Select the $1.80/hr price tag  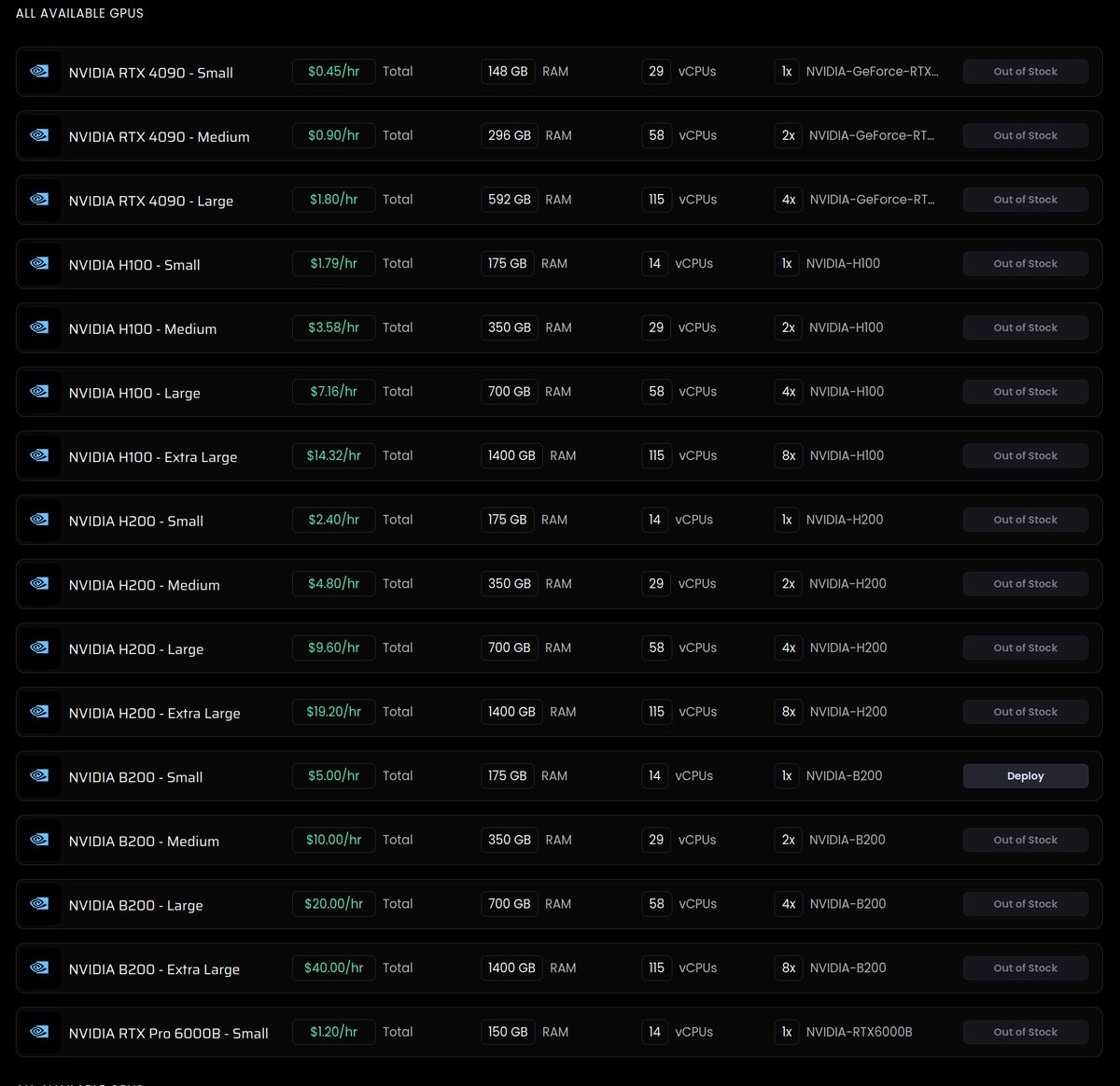pyautogui.click(x=333, y=200)
